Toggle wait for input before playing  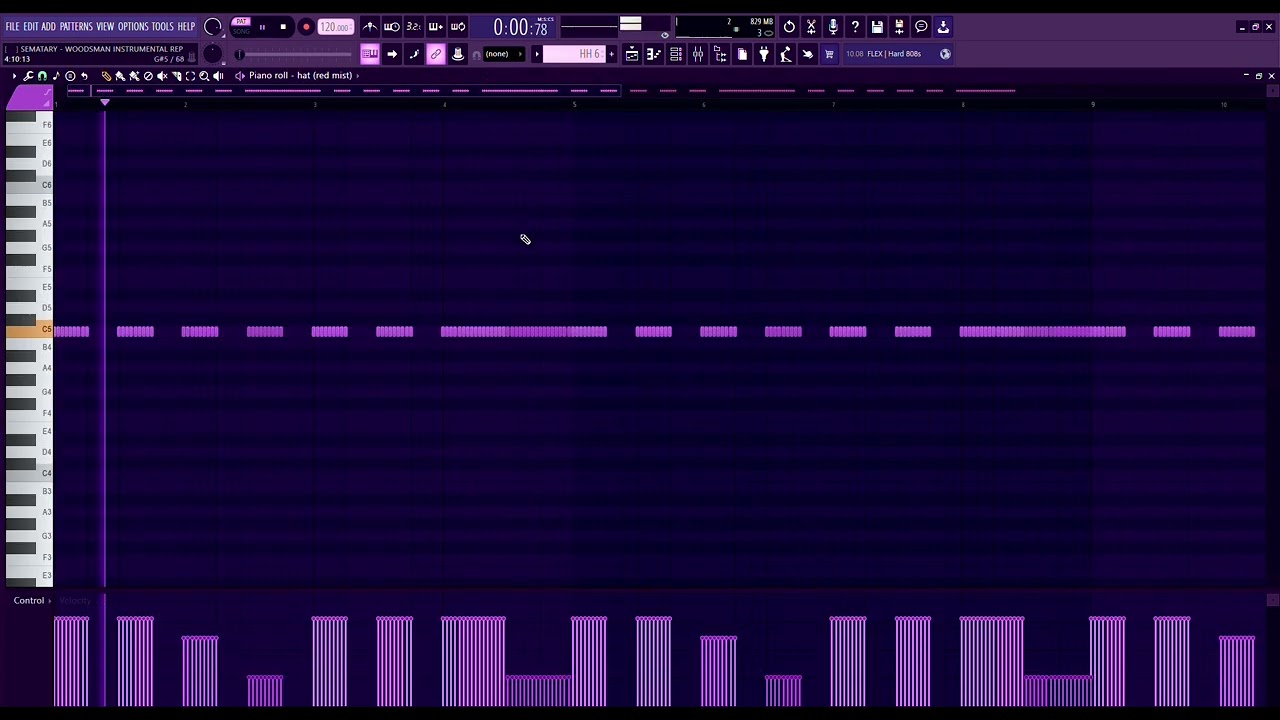coord(393,27)
